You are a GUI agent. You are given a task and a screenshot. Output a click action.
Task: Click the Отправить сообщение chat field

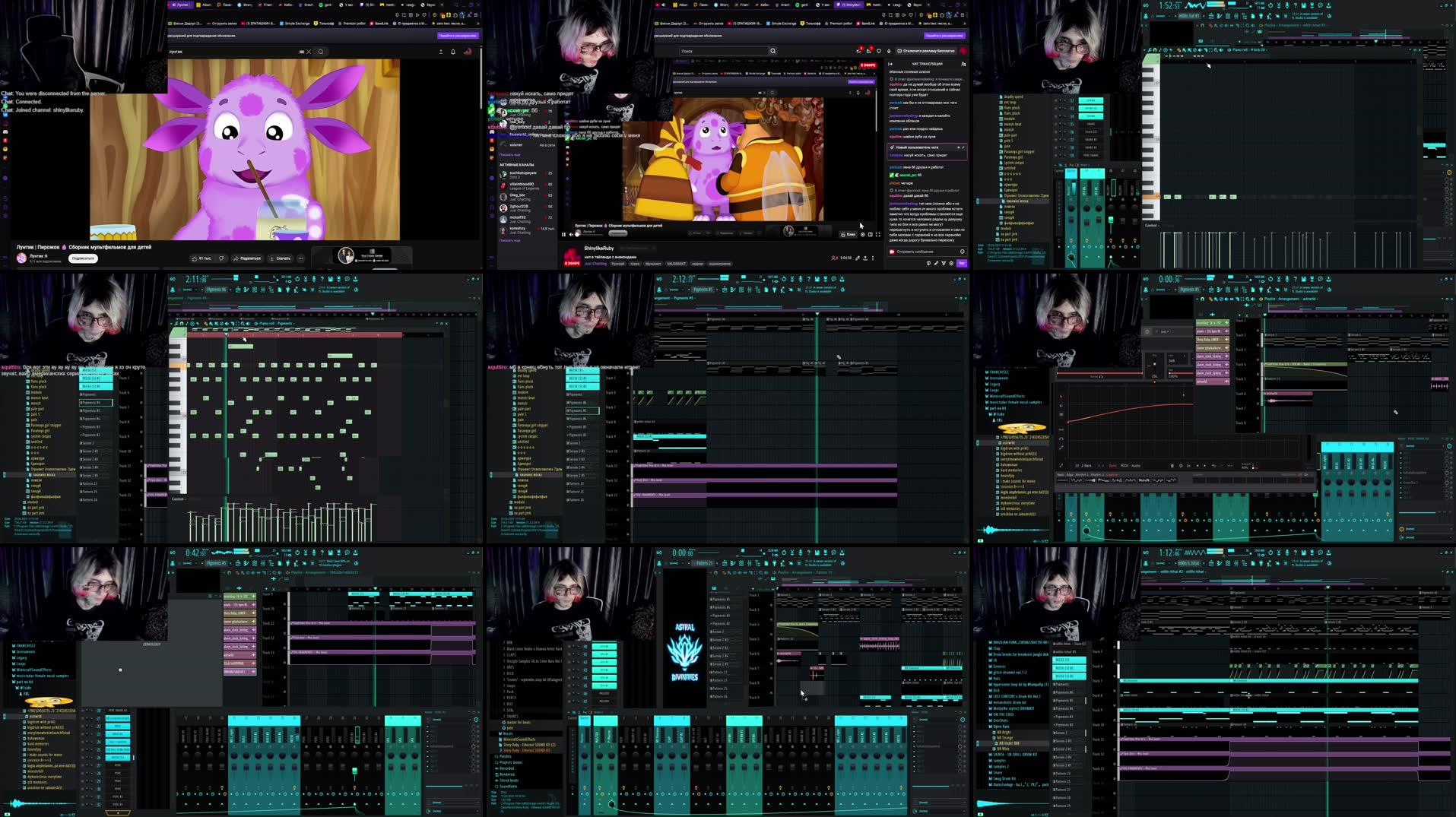(x=926, y=252)
